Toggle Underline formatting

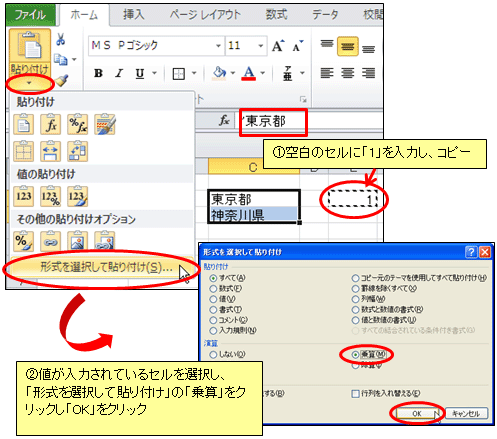pyautogui.click(x=140, y=73)
